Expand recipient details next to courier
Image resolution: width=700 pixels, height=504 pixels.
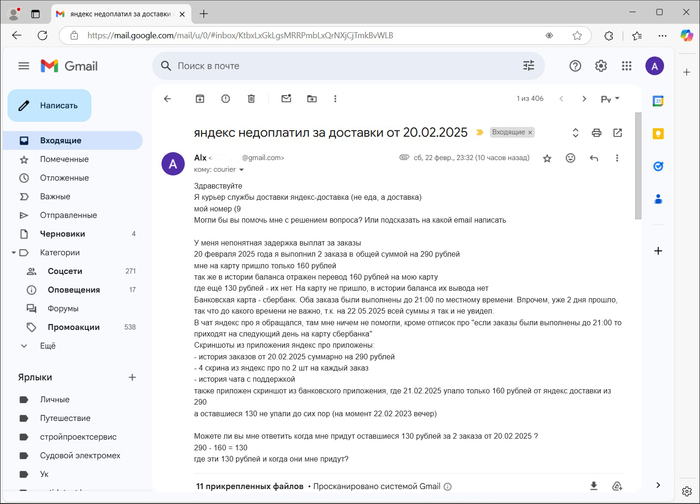pos(242,170)
